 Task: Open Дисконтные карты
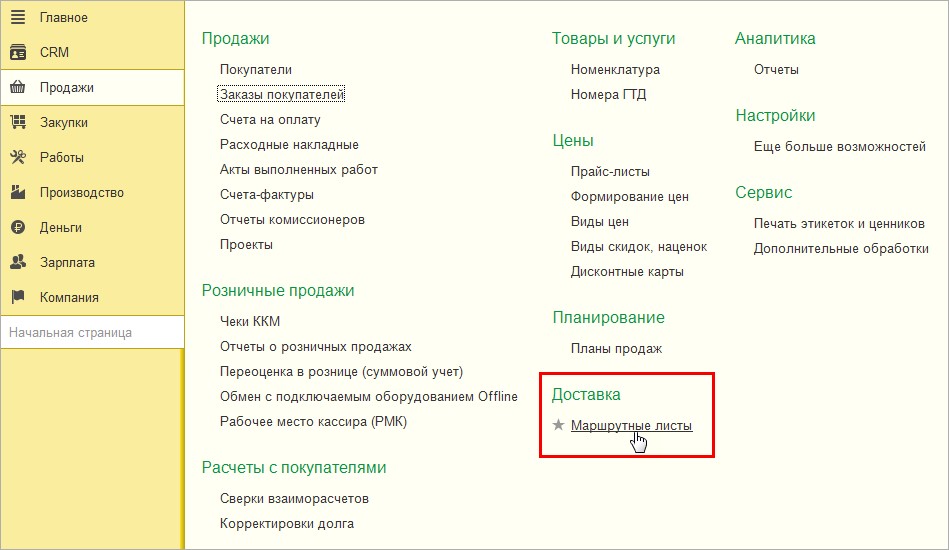coord(627,272)
